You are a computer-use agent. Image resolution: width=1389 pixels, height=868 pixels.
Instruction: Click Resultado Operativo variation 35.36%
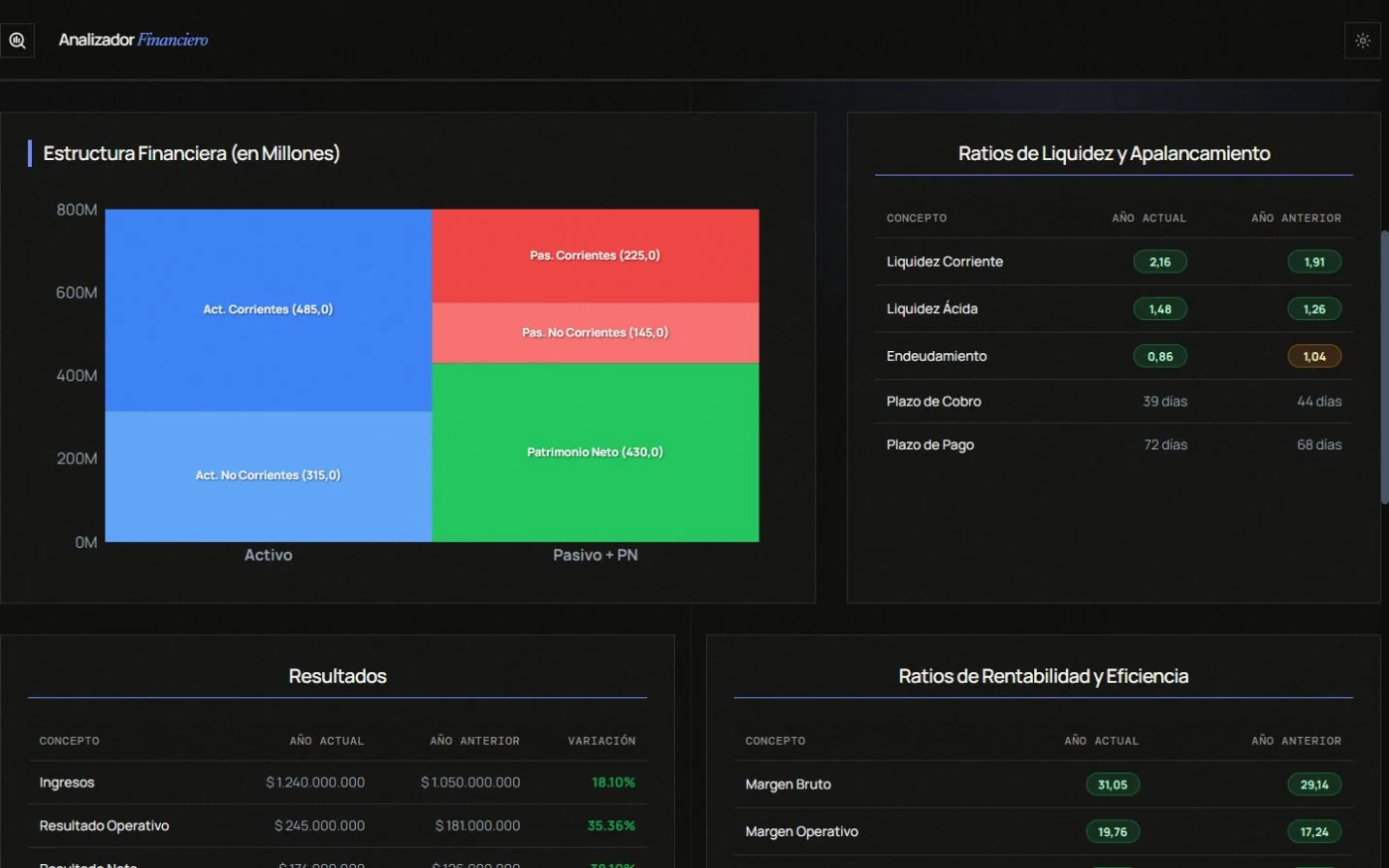tap(611, 826)
